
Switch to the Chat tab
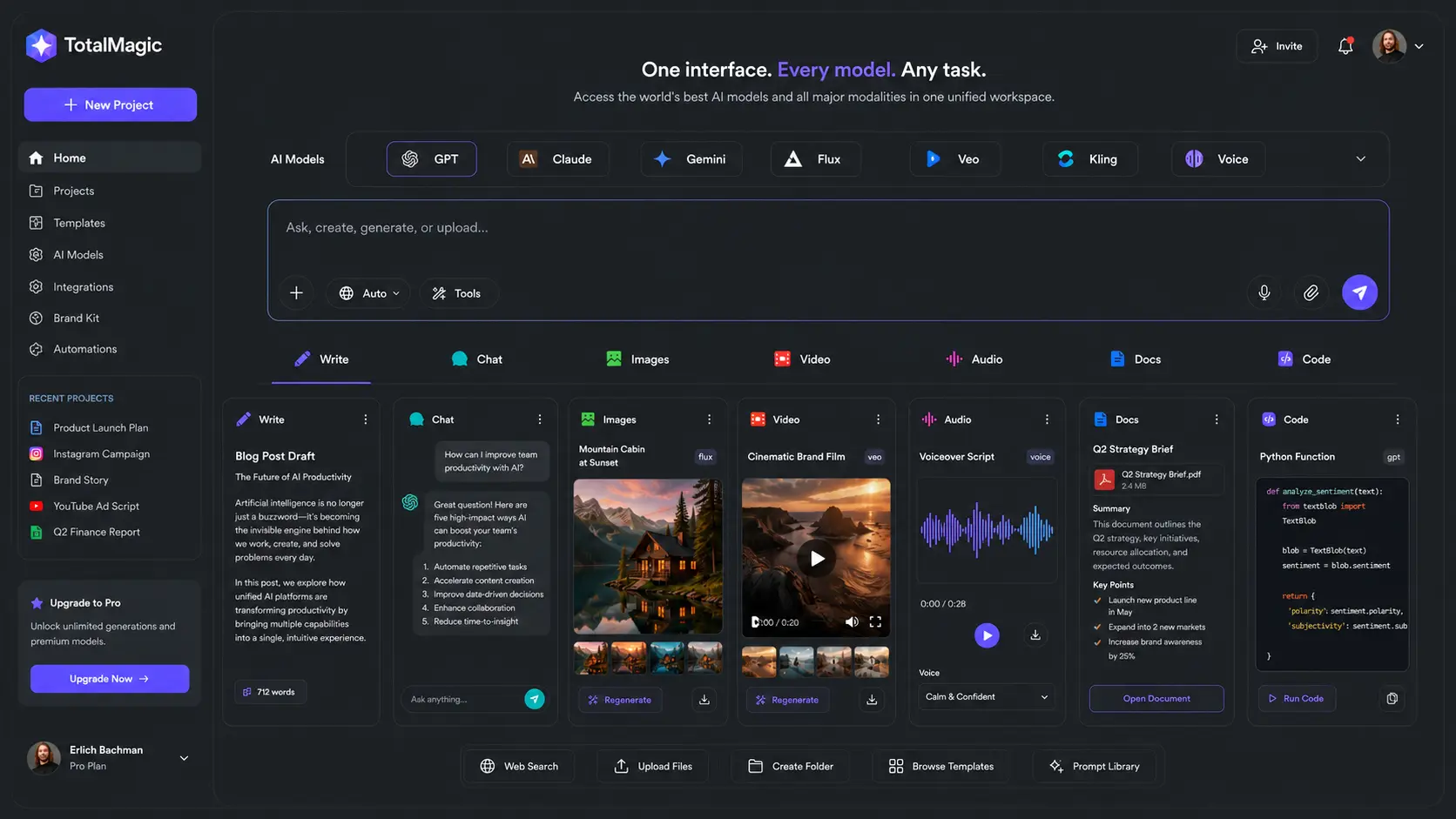coord(476,359)
